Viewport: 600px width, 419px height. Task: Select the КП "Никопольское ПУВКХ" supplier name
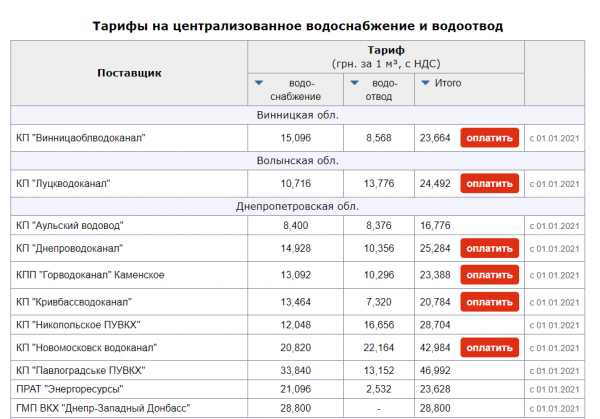coord(78,325)
